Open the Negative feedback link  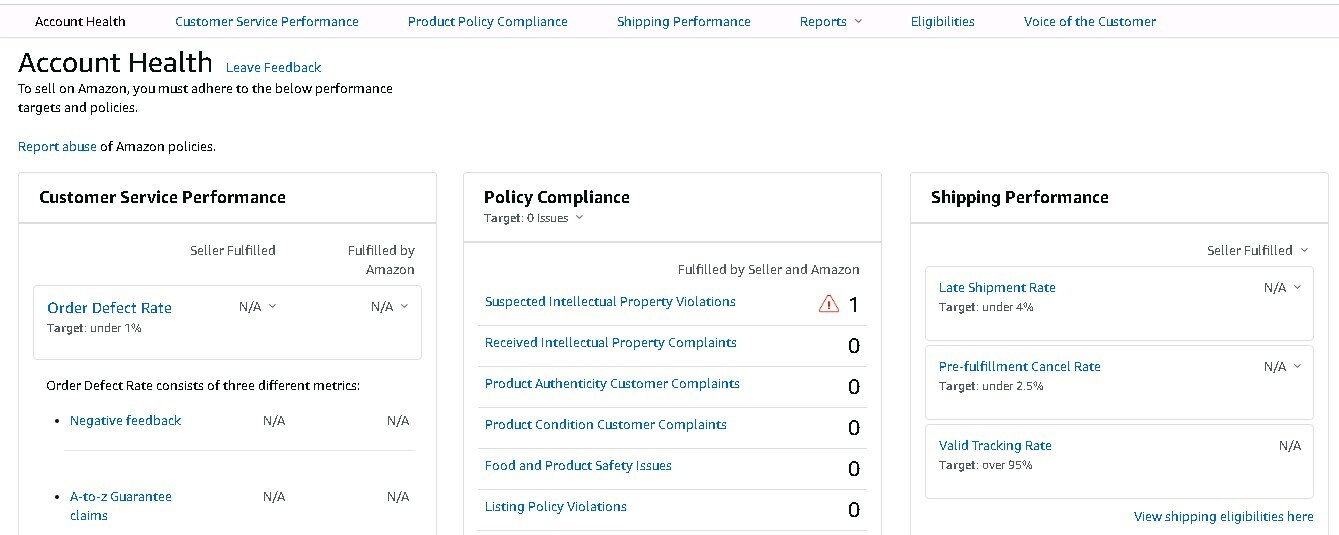tap(126, 421)
